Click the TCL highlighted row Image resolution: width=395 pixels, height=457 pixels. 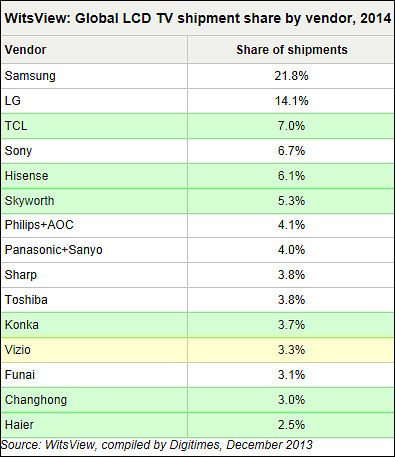(197, 126)
